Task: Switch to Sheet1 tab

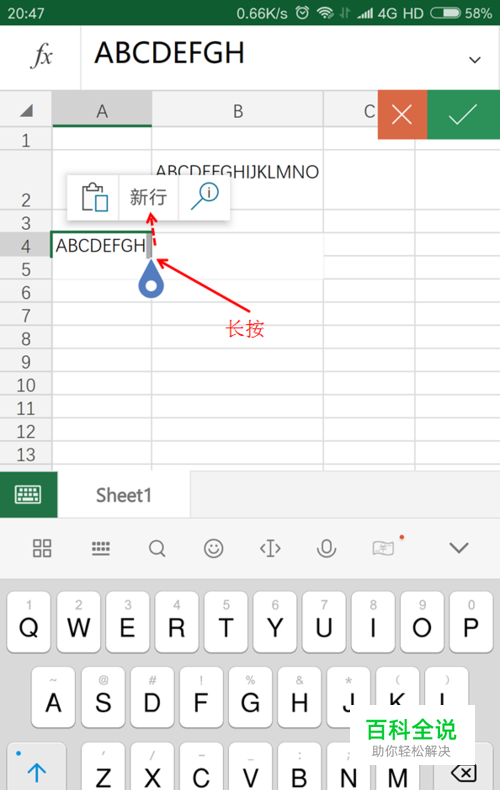Action: pyautogui.click(x=123, y=495)
